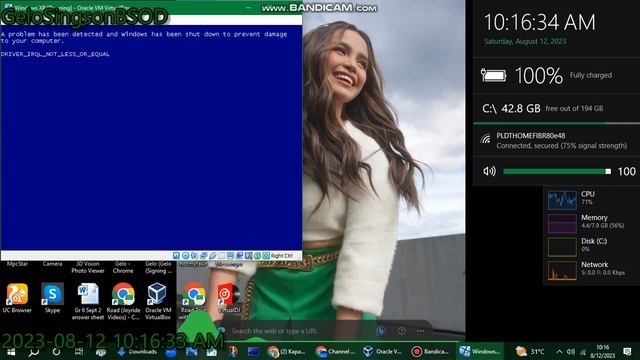Select the VirtualDJ desktop shortcut
The image size is (640, 360).
click(229, 298)
